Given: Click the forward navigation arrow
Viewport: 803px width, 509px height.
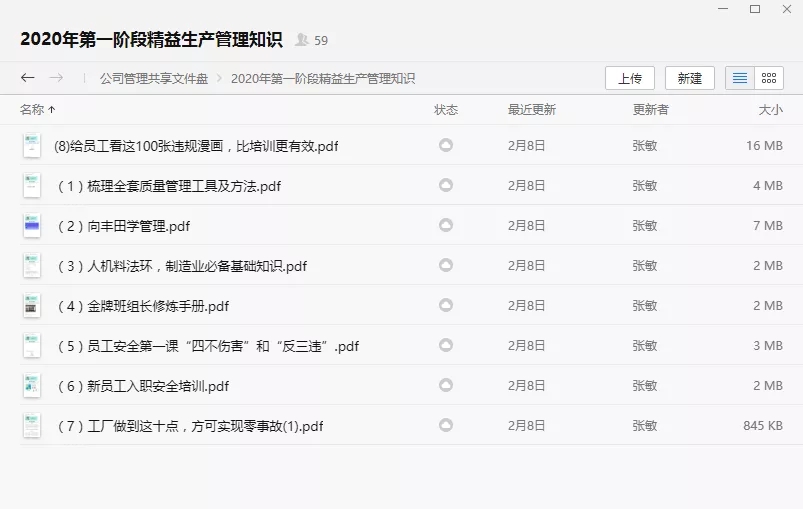Looking at the screenshot, I should tap(57, 78).
